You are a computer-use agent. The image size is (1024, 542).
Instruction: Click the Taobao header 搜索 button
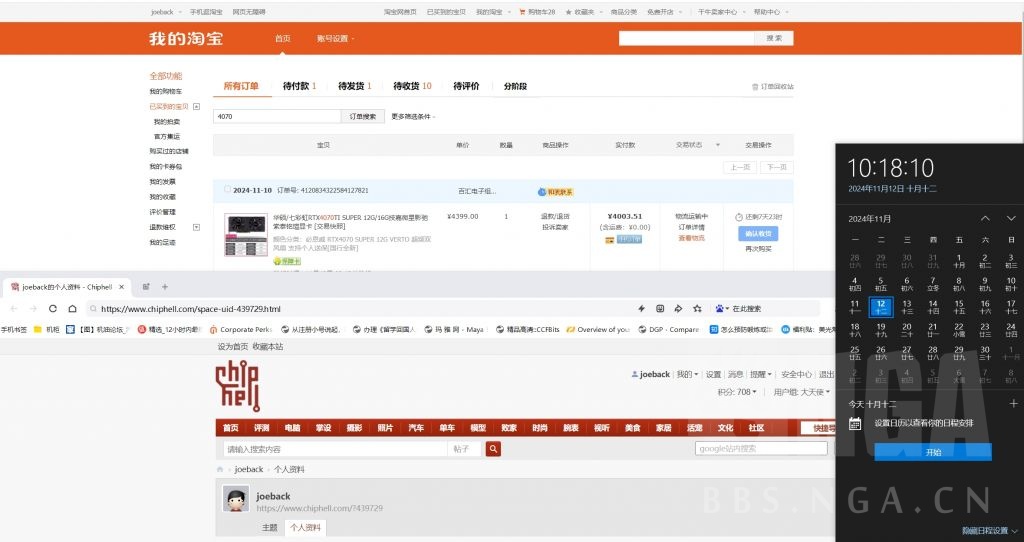click(774, 38)
